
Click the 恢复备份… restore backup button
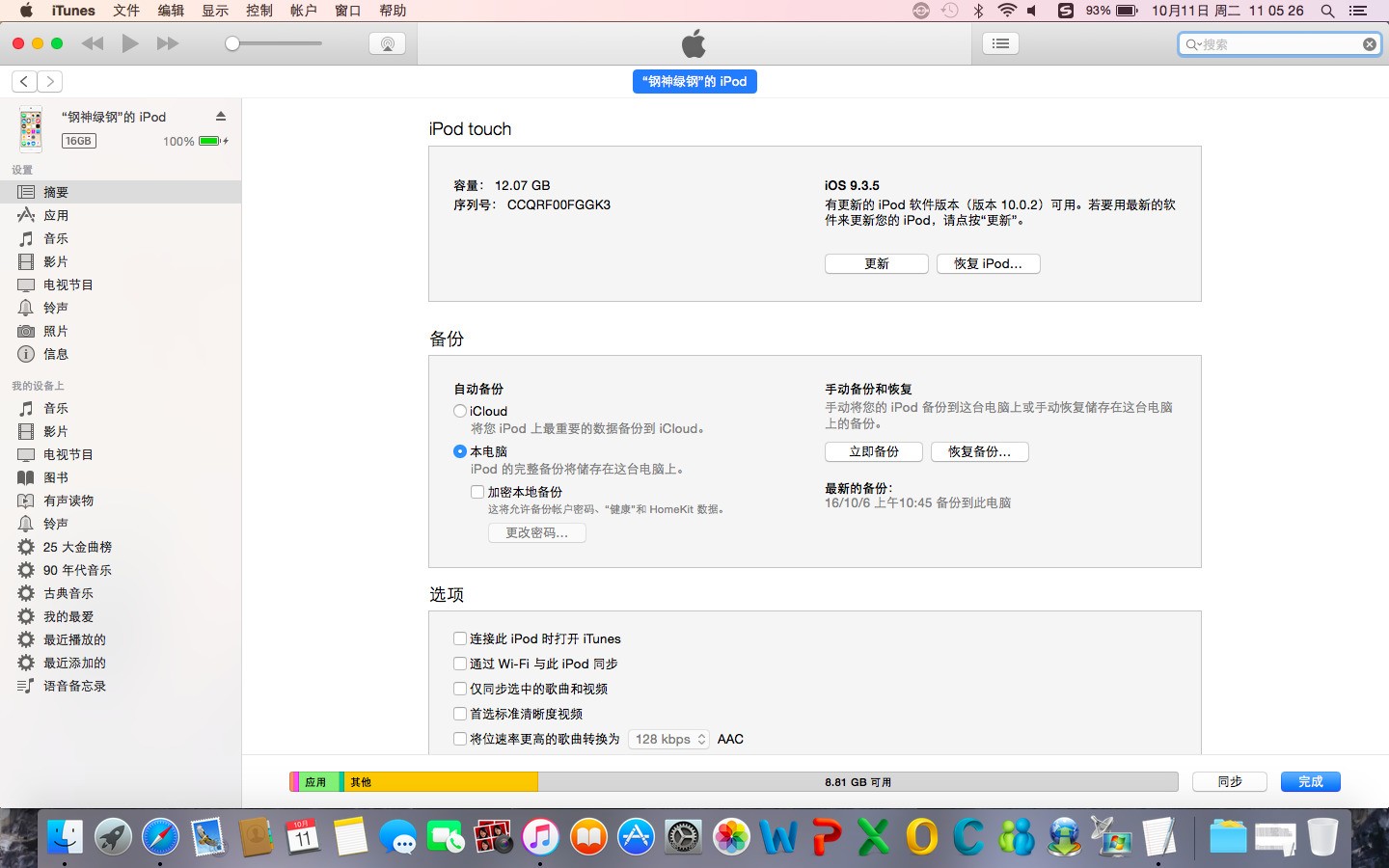click(980, 451)
